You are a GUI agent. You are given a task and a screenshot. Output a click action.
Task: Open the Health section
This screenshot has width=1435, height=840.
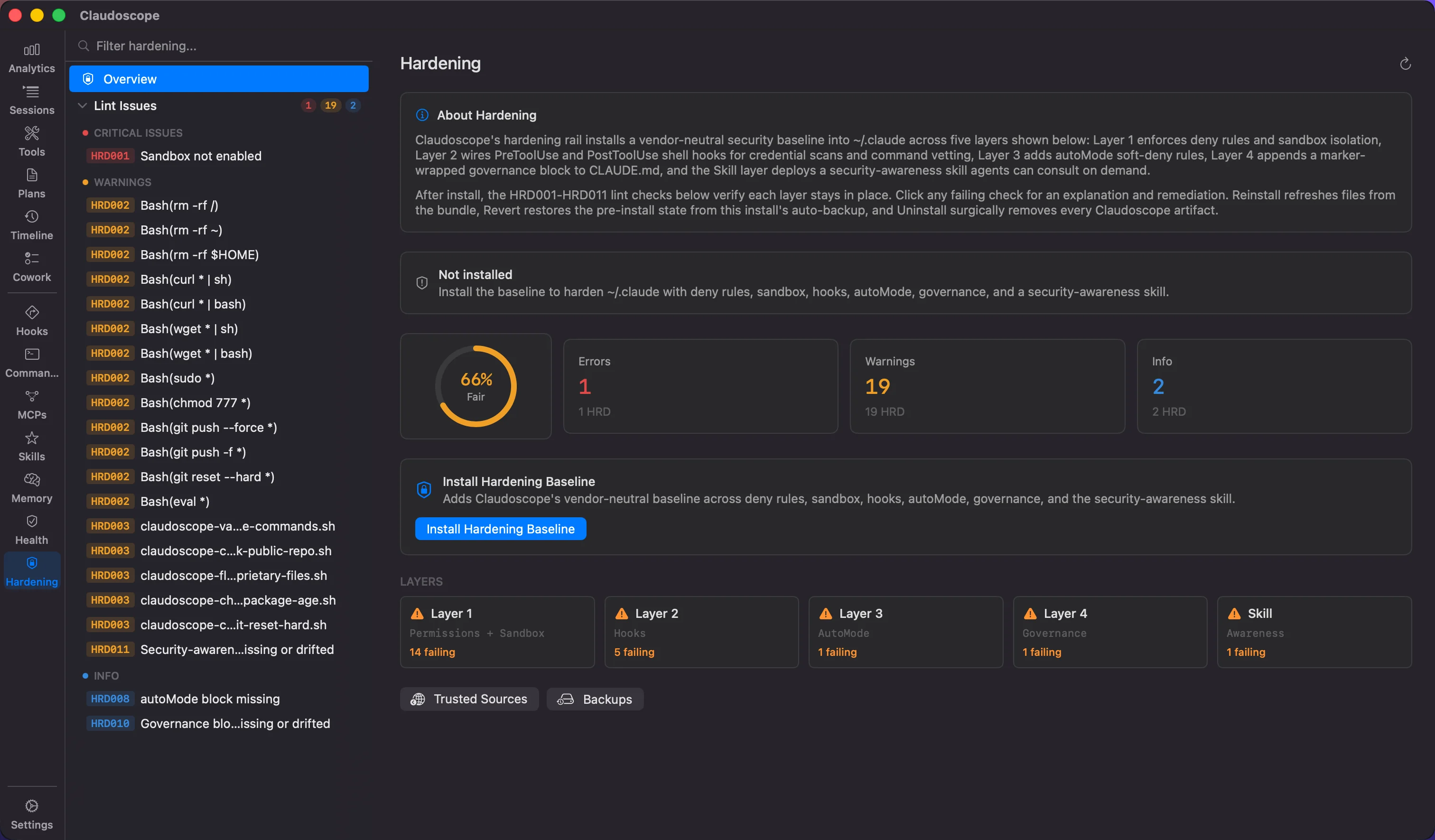pos(32,530)
